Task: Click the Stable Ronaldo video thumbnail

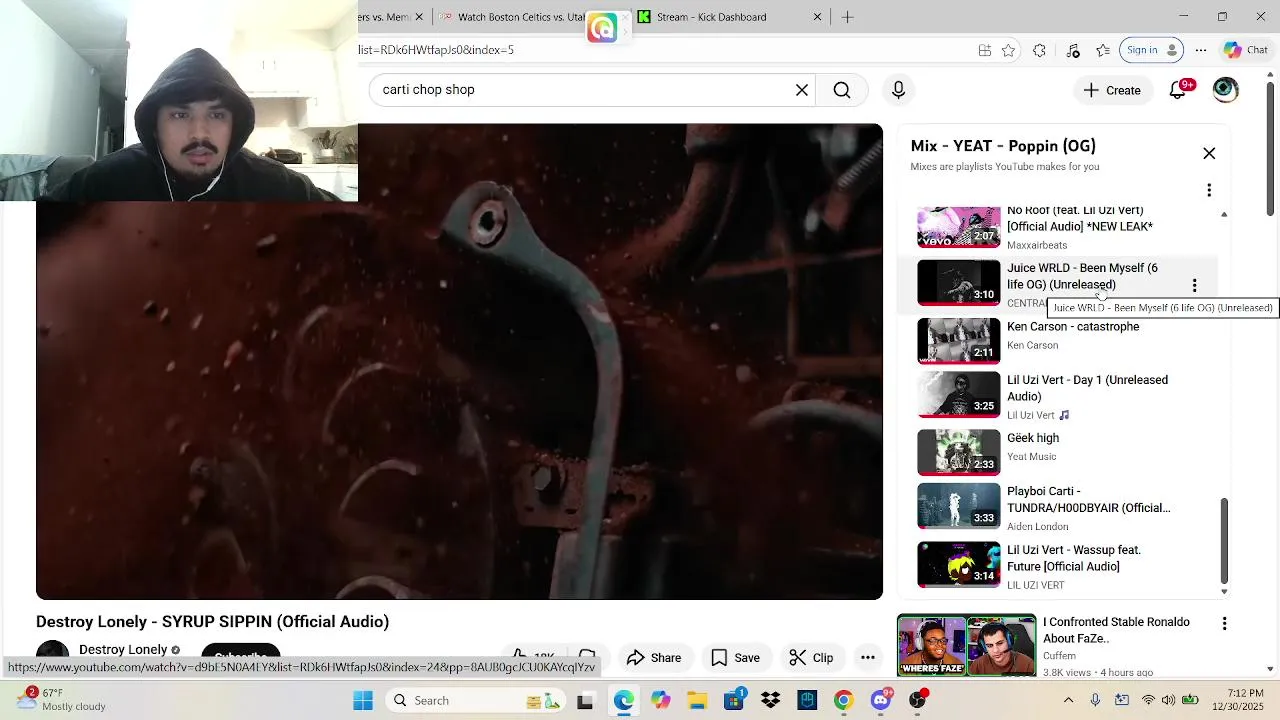Action: (967, 646)
